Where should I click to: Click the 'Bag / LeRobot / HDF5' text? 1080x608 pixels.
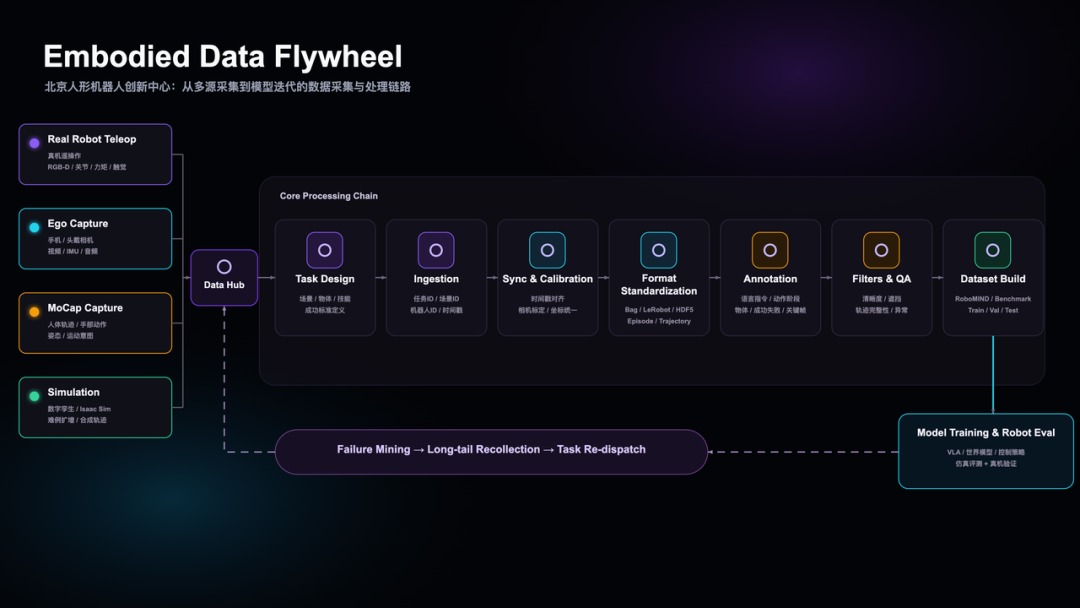tap(658, 310)
